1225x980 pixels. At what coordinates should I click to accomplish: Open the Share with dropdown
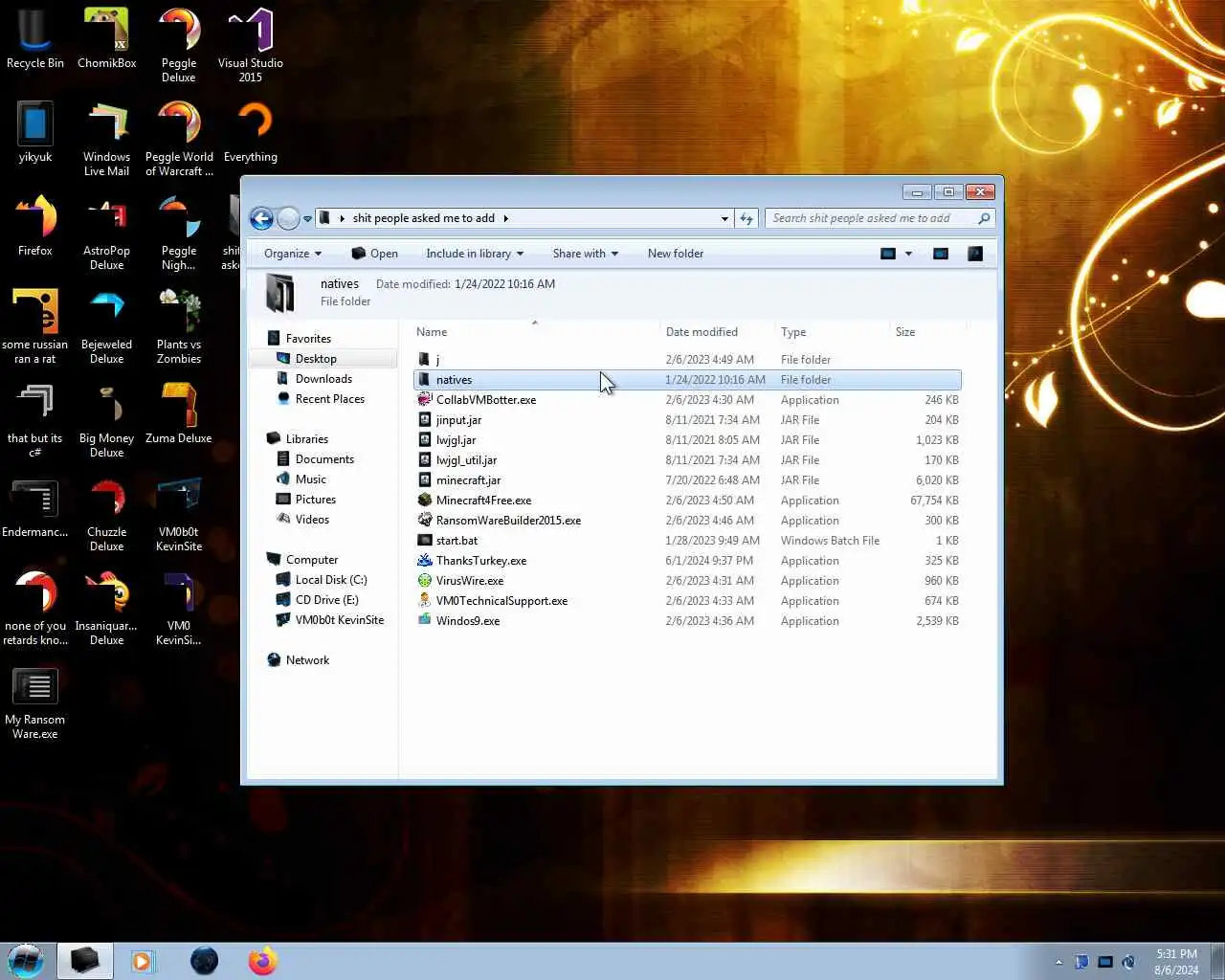pyautogui.click(x=585, y=254)
